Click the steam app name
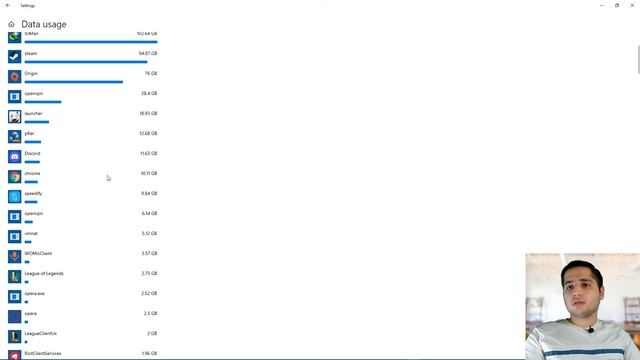The image size is (640, 360). [31, 53]
